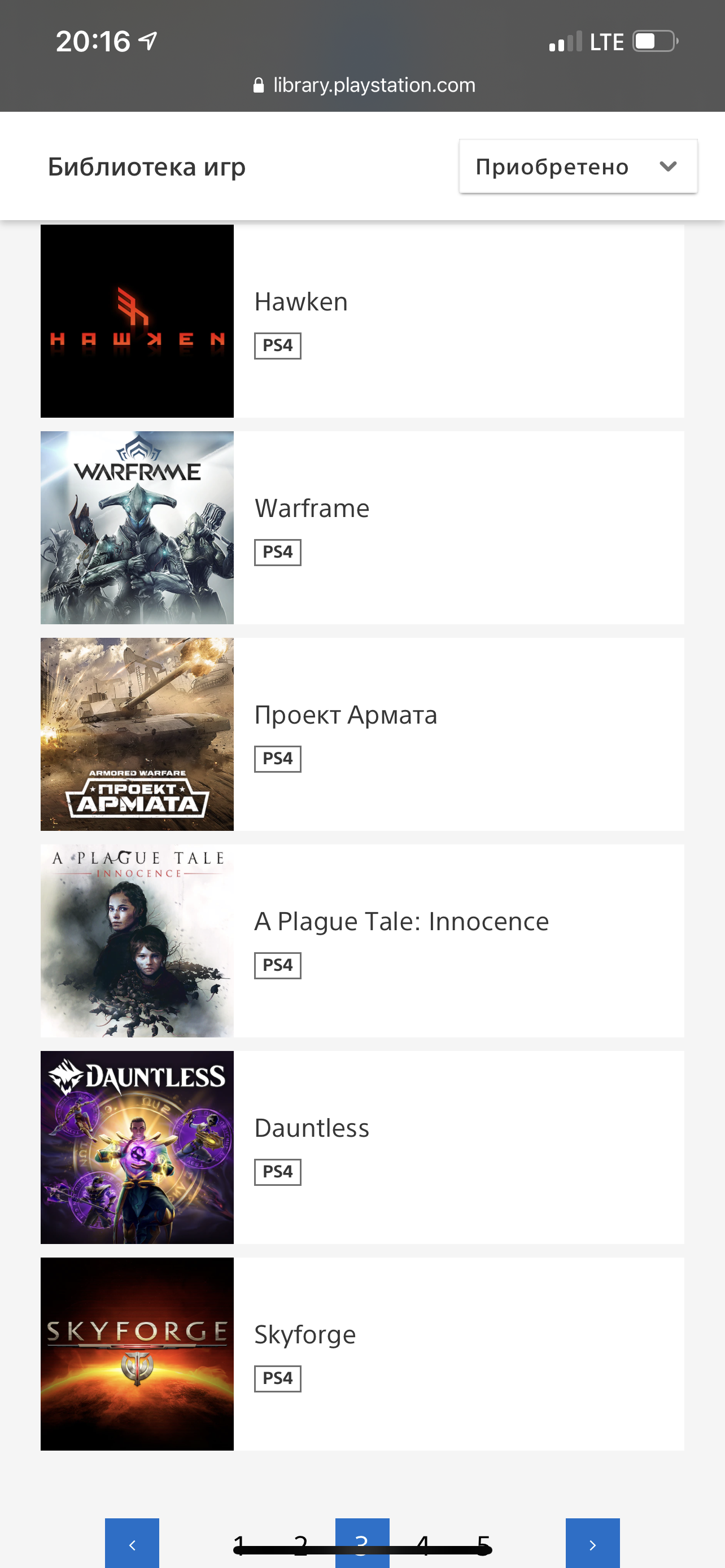
Task: Tap the cellular signal bars icon
Action: point(566,41)
